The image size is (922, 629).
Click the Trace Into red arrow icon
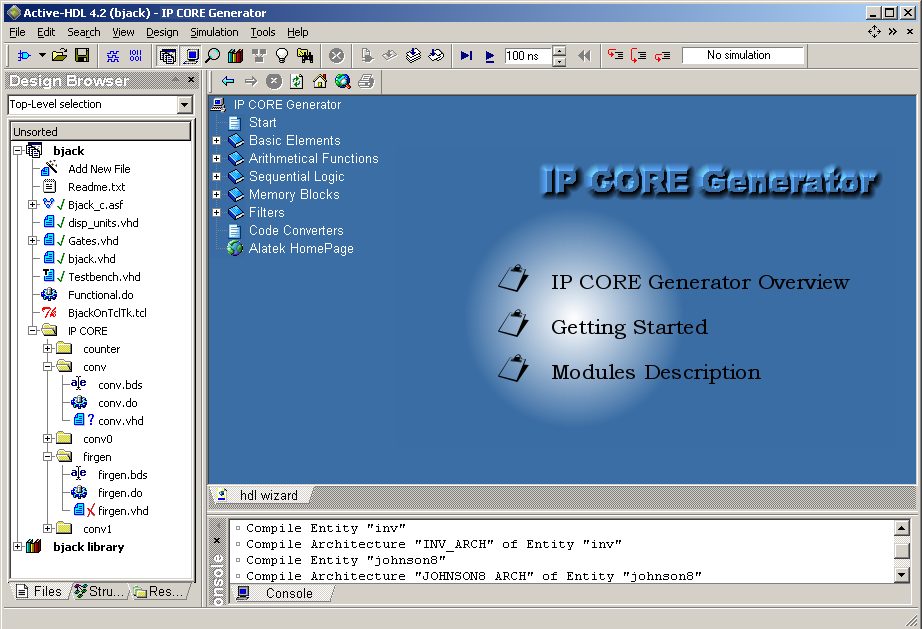tap(616, 56)
